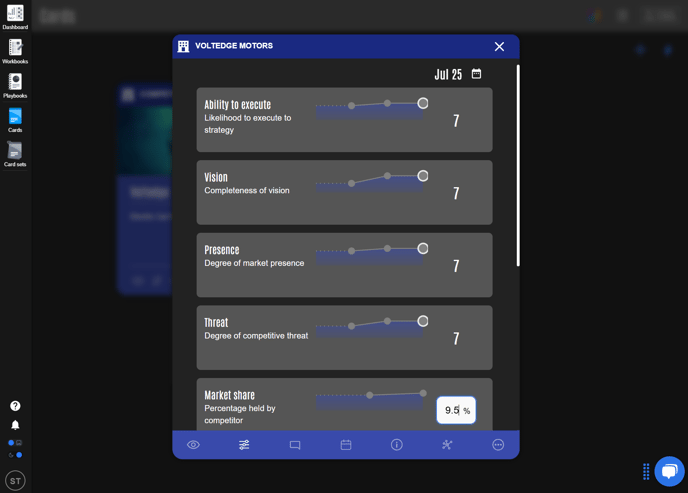Toggle the top display mode switch in sidebar
This screenshot has height=493, width=688.
pyautogui.click(x=15, y=443)
